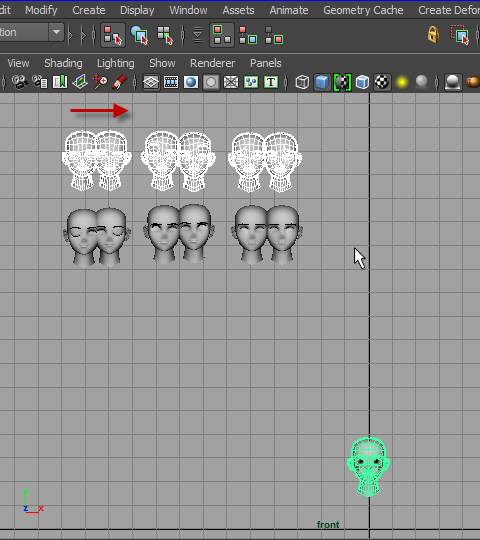Toggle the film gate icon

pyautogui.click(x=171, y=82)
